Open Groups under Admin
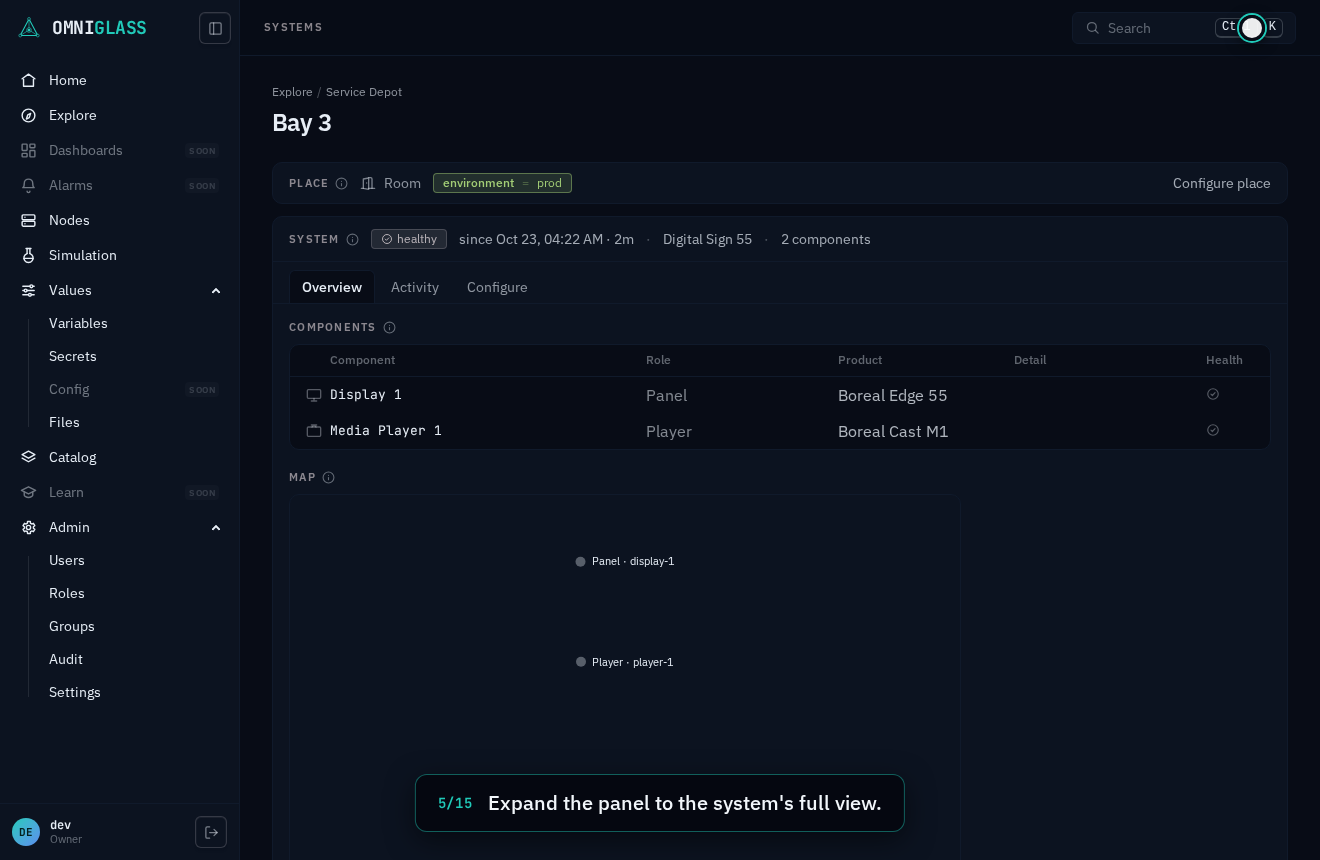Viewport: 1320px width, 860px height. tap(72, 626)
